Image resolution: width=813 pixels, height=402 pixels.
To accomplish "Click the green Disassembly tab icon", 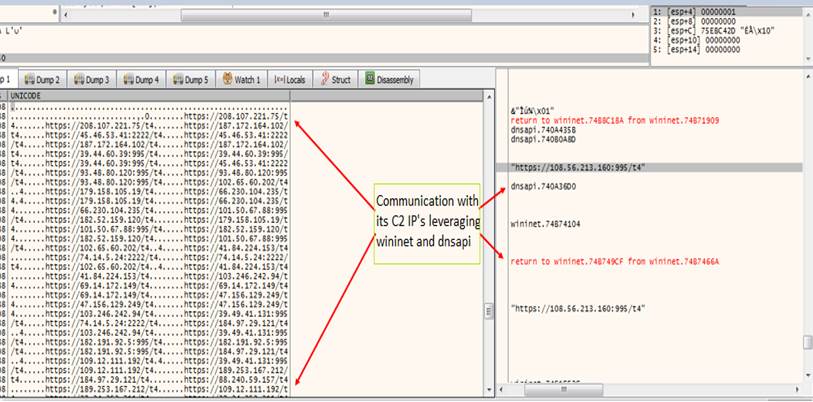I will point(371,79).
